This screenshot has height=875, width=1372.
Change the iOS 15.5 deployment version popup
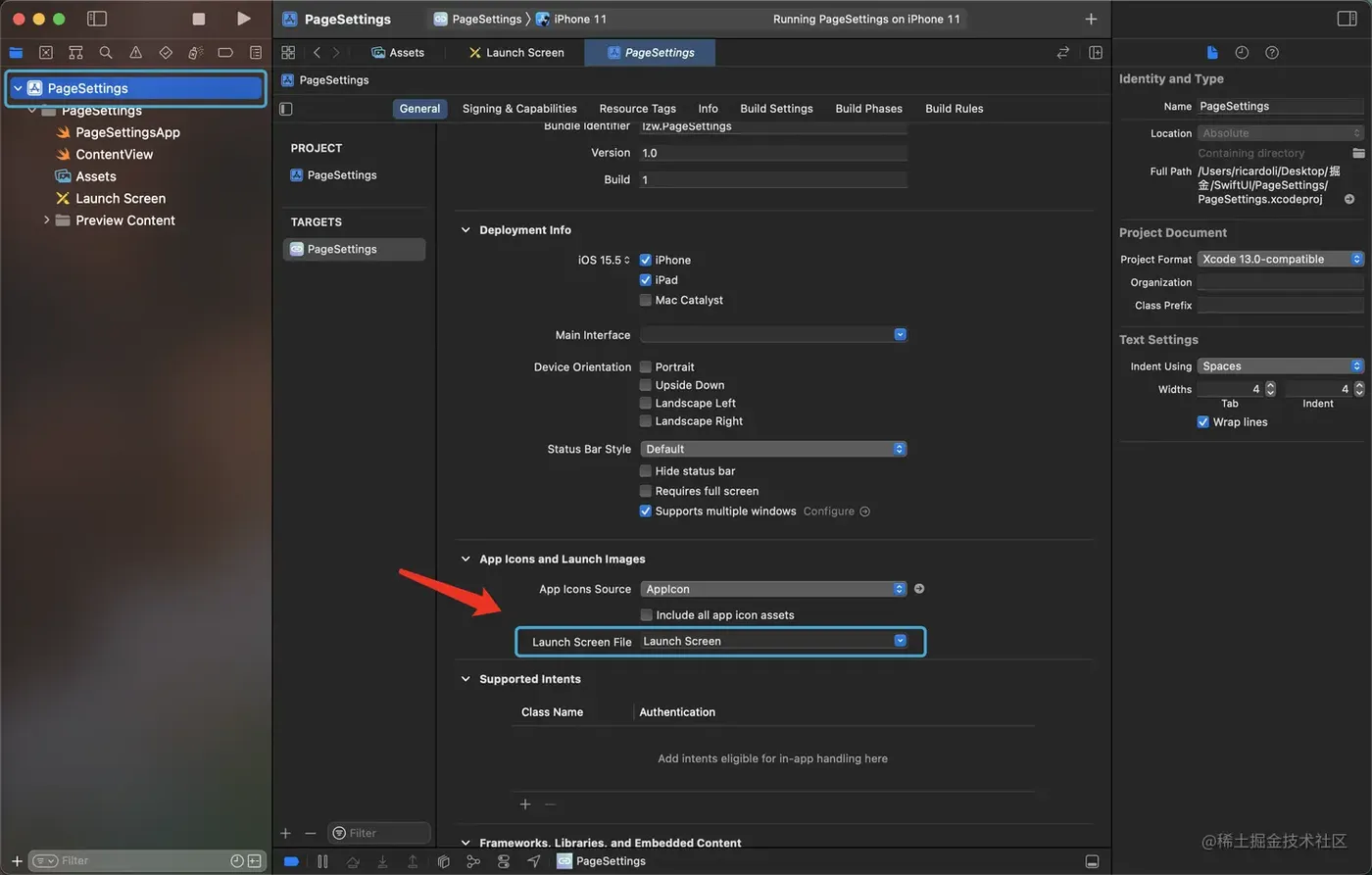(x=604, y=260)
